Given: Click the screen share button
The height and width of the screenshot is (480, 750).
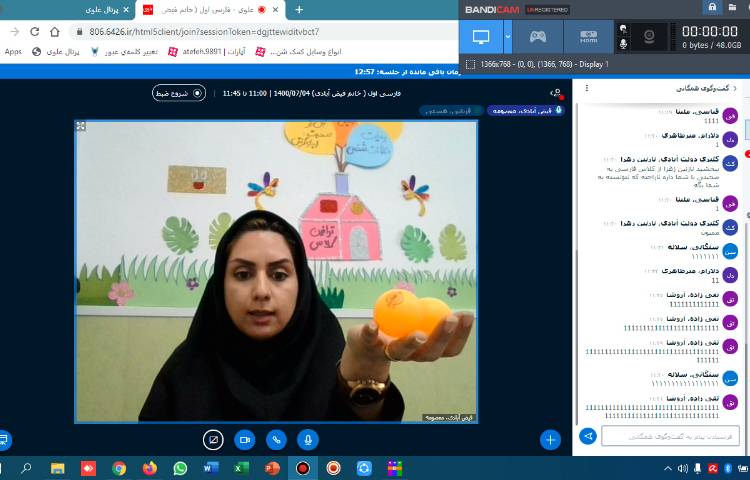Looking at the screenshot, I should [x=212, y=439].
